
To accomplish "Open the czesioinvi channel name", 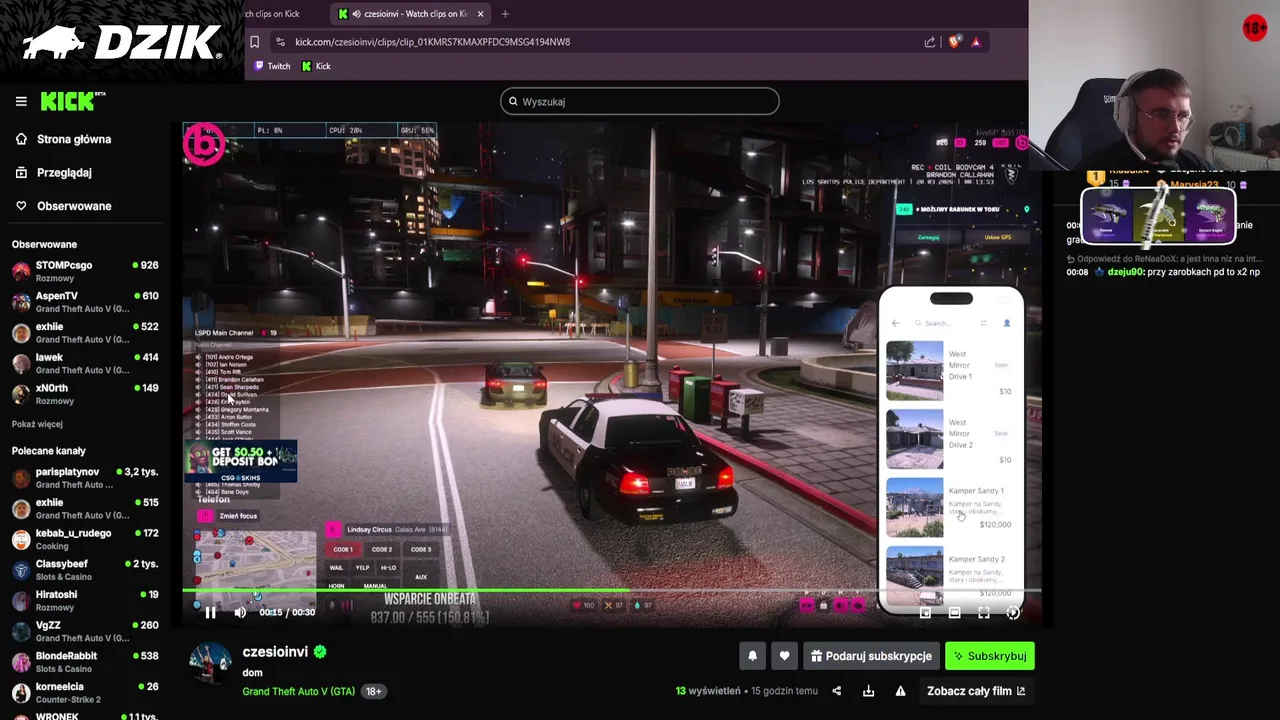I will [x=275, y=652].
